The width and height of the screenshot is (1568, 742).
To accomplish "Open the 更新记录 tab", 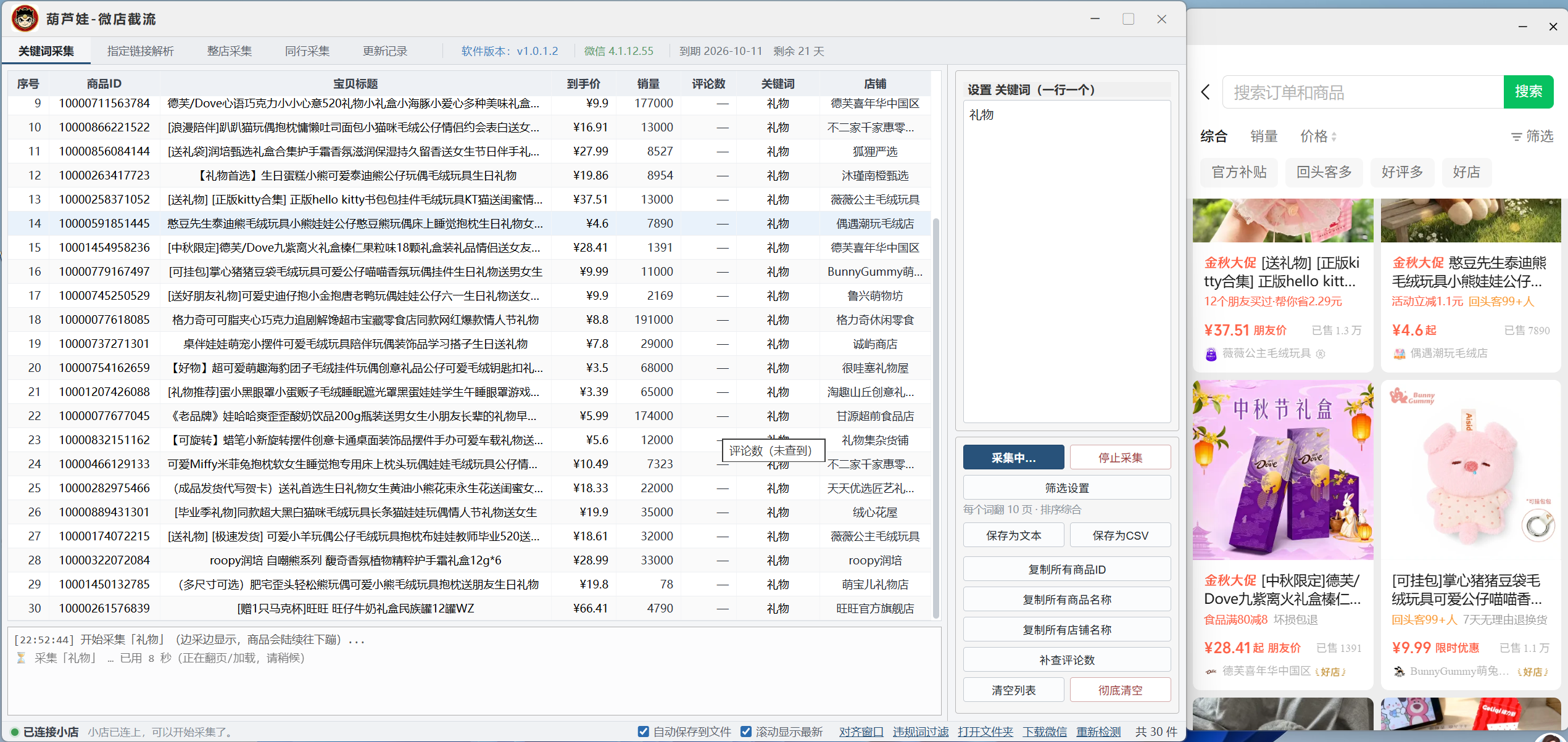I will click(x=385, y=51).
